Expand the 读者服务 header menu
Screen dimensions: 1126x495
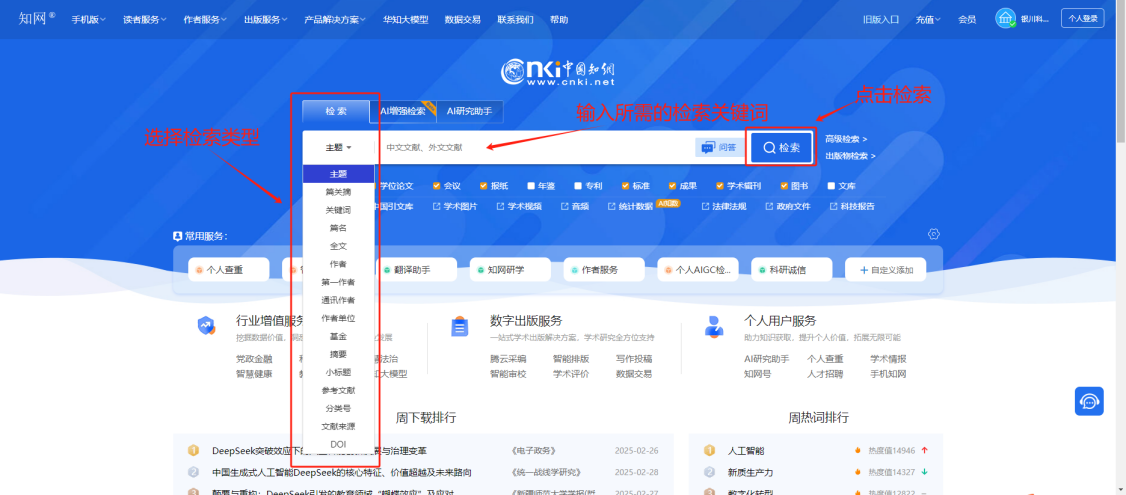pyautogui.click(x=144, y=19)
